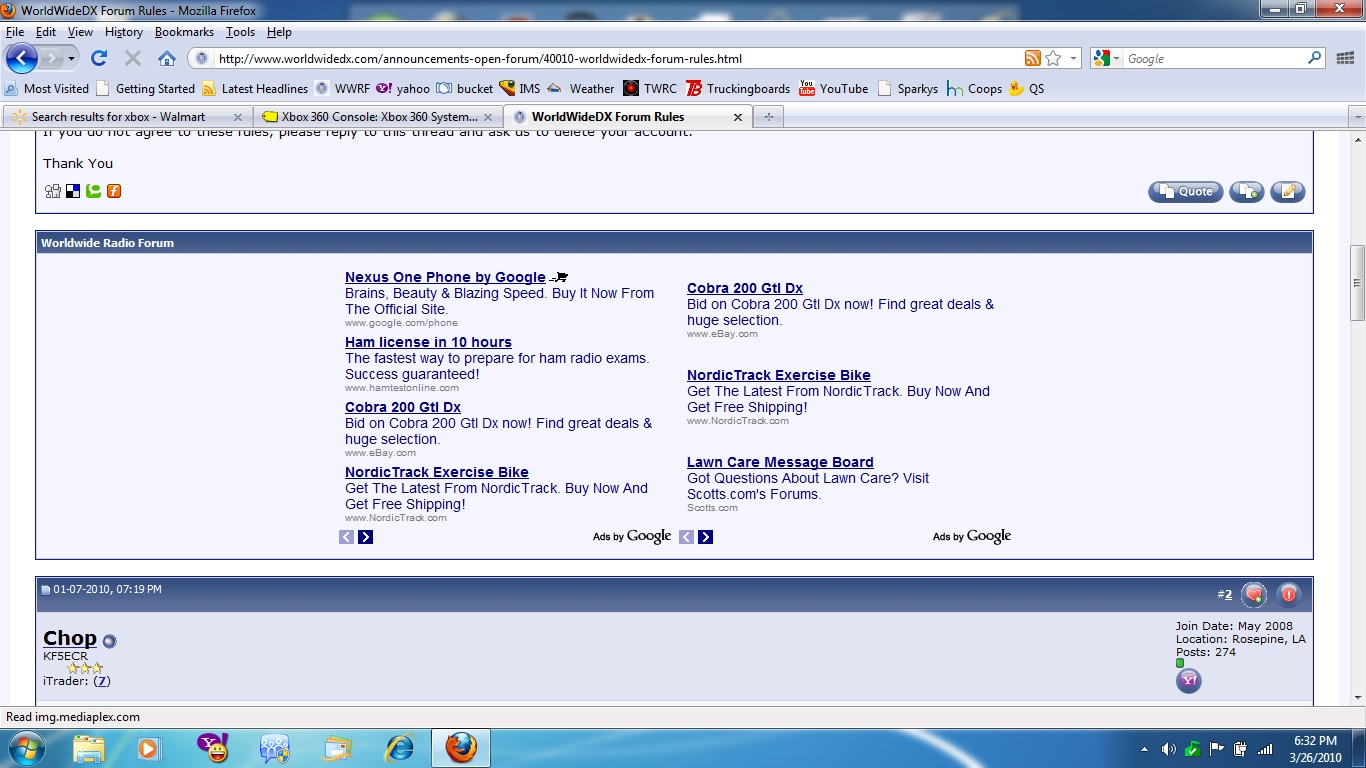
Task: Share post via the orange Furl icon
Action: [114, 191]
